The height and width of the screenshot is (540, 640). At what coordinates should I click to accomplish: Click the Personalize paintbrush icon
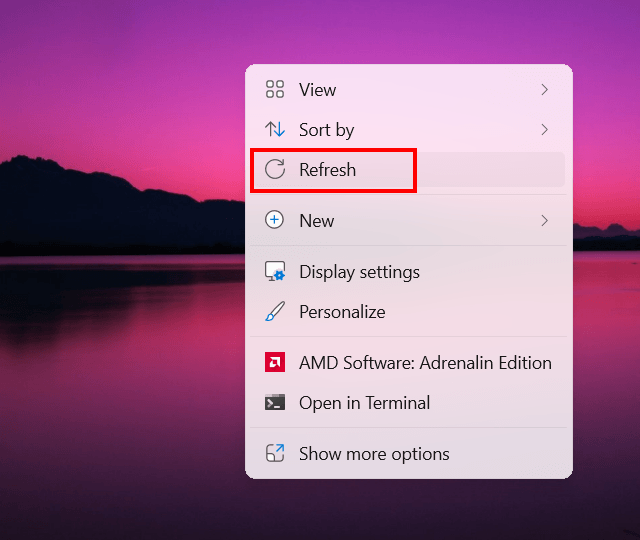[275, 312]
